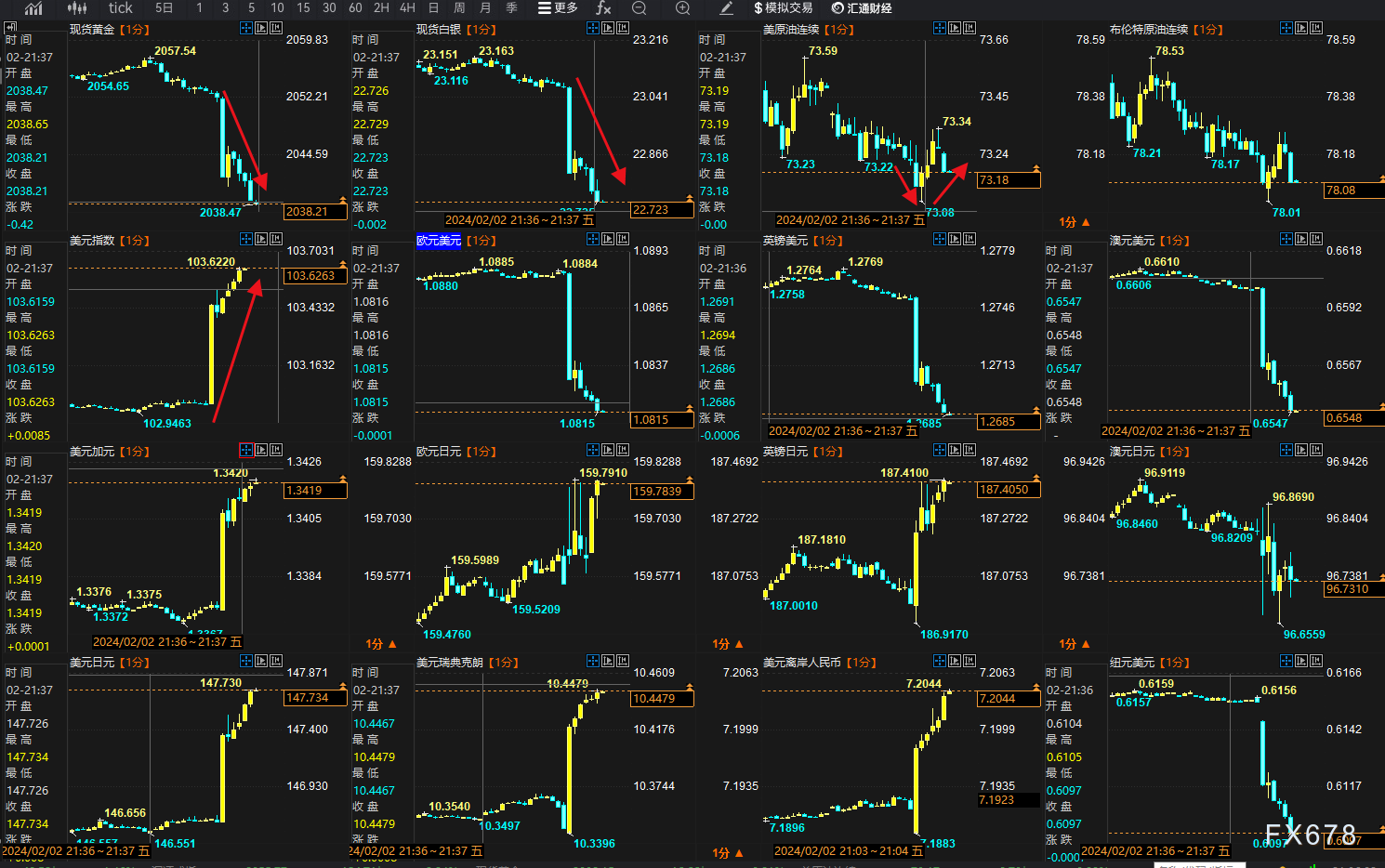Click the highlighted 欧元美元 chart title
This screenshot has height=868, width=1385.
coord(438,241)
